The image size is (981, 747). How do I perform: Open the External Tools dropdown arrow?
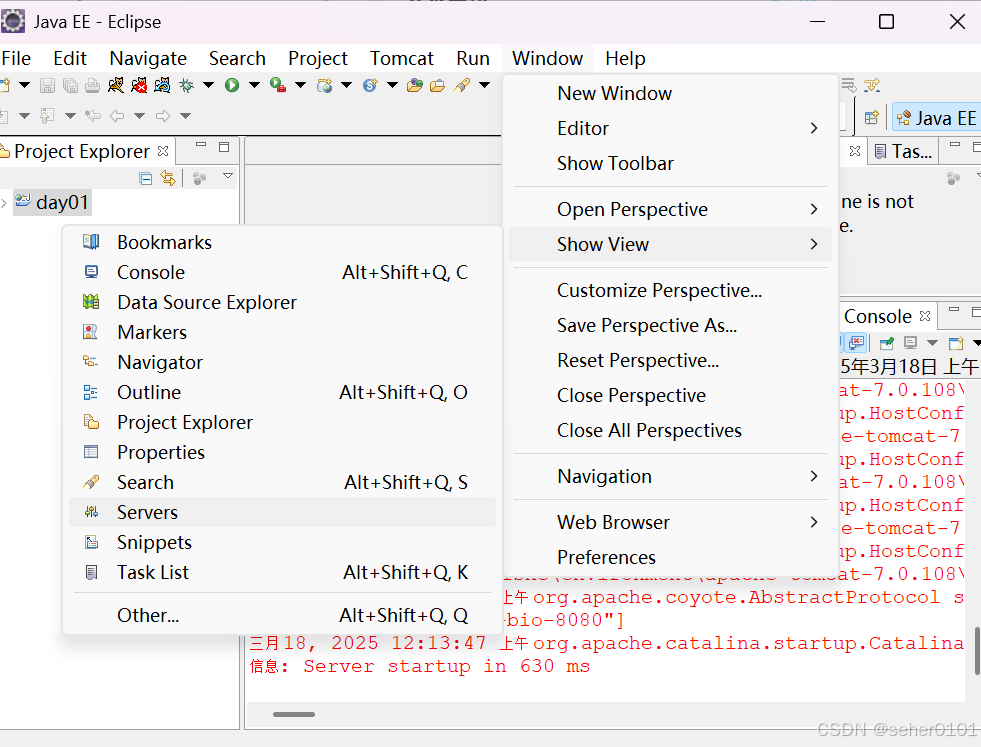pos(300,84)
